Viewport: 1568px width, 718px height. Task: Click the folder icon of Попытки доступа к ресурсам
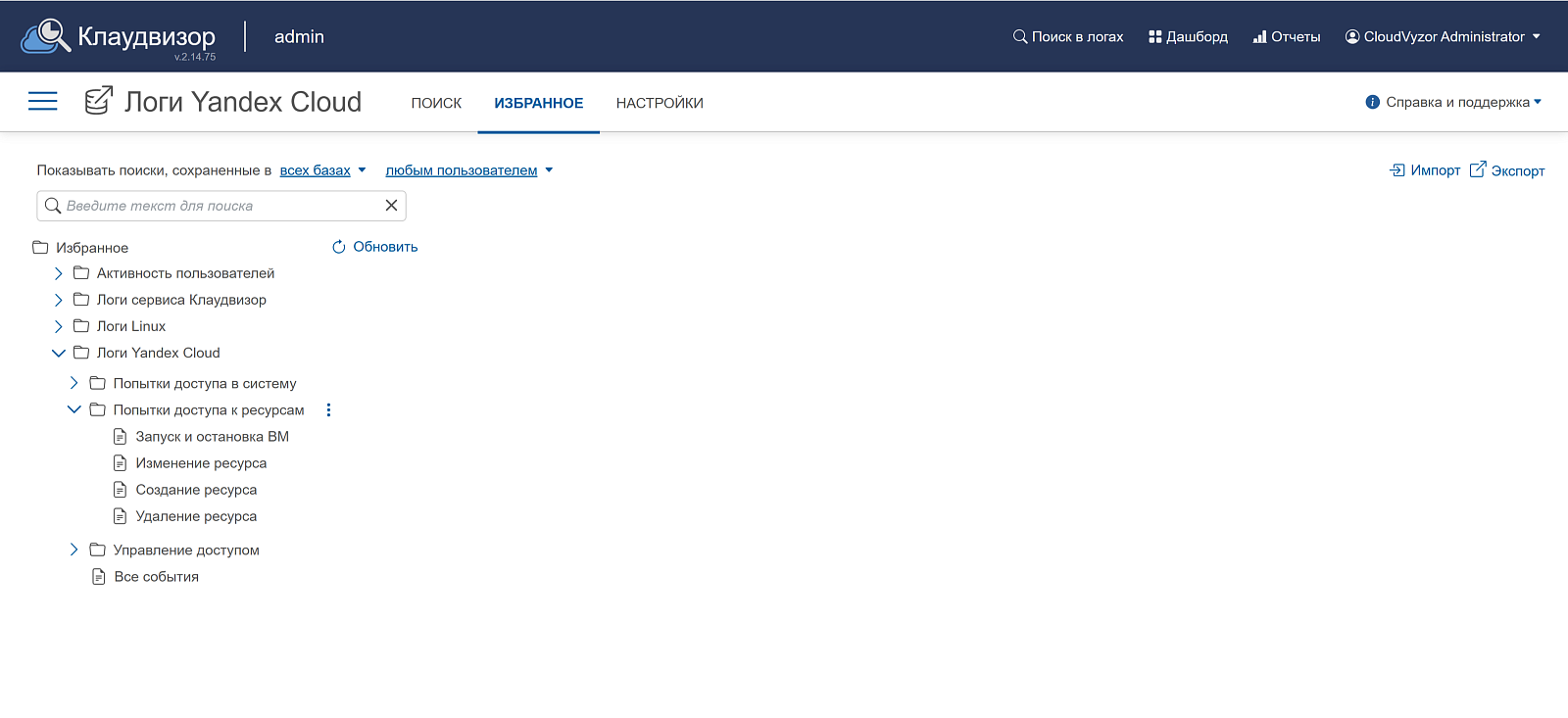coord(98,409)
